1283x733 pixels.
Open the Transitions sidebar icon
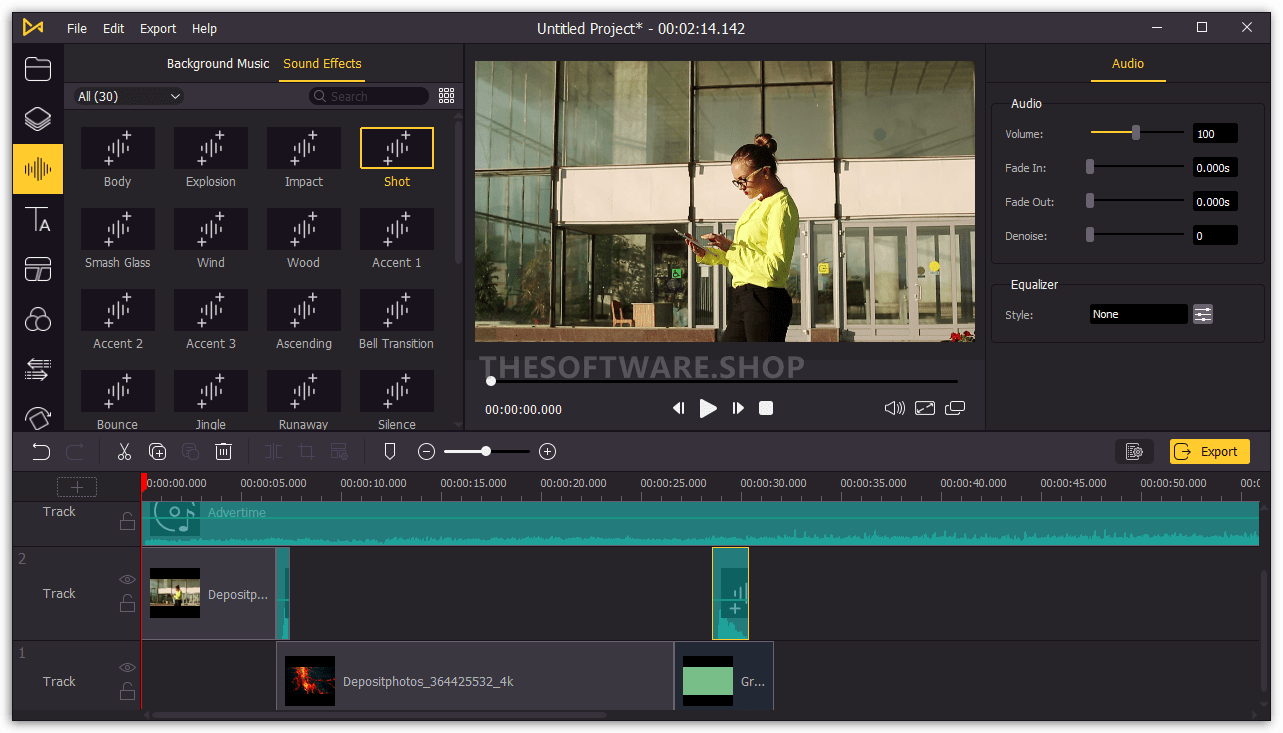point(38,369)
